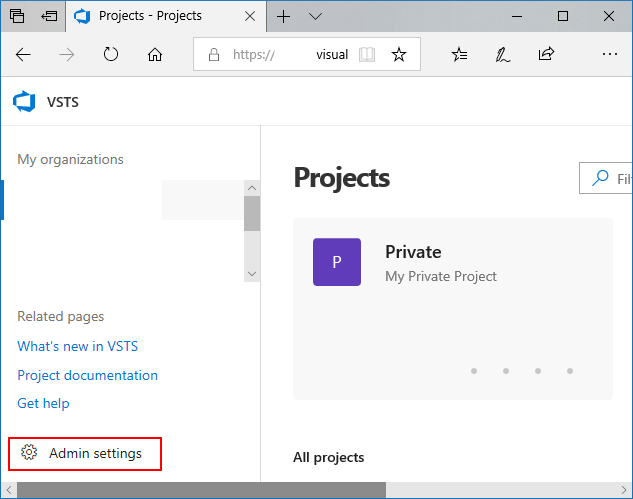Click the filter magnifier icon
Viewport: 633px width, 499px height.
600,178
